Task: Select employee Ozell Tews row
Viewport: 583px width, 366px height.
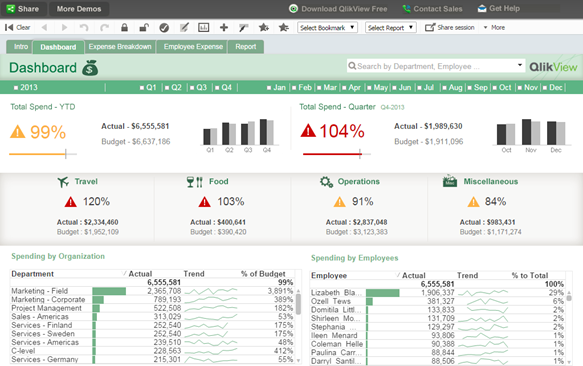Action: point(438,301)
